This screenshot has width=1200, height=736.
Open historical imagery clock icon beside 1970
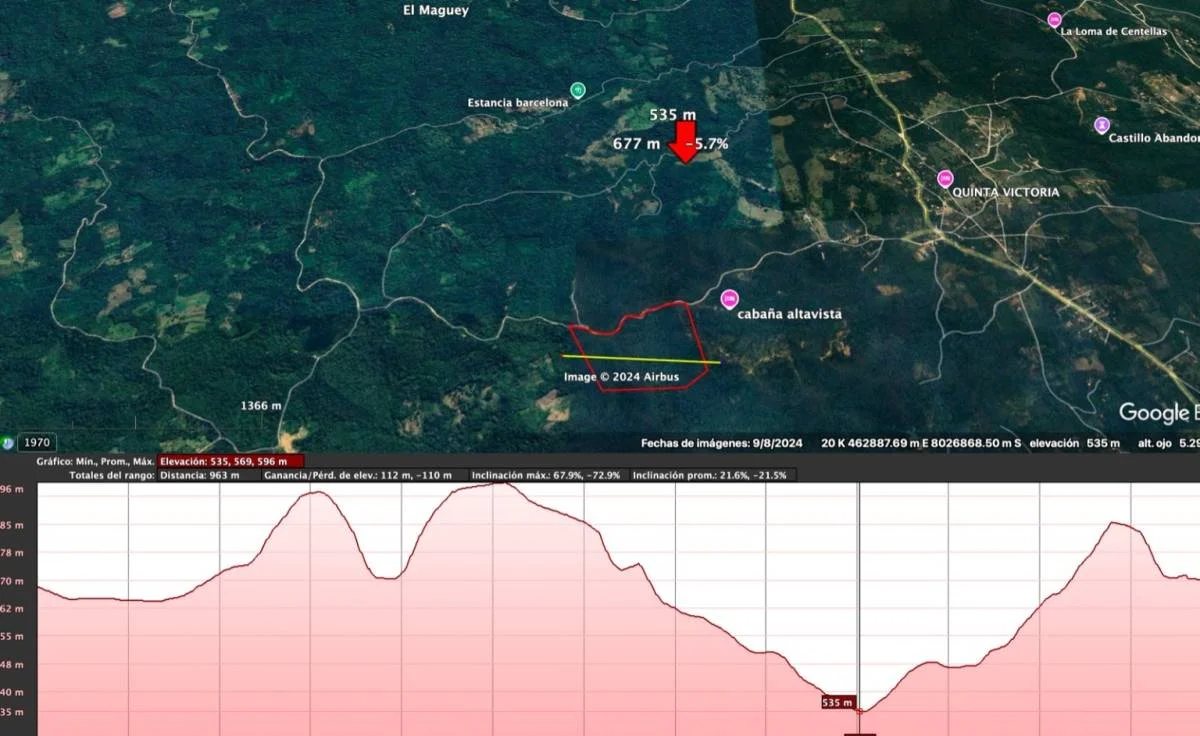click(8, 443)
